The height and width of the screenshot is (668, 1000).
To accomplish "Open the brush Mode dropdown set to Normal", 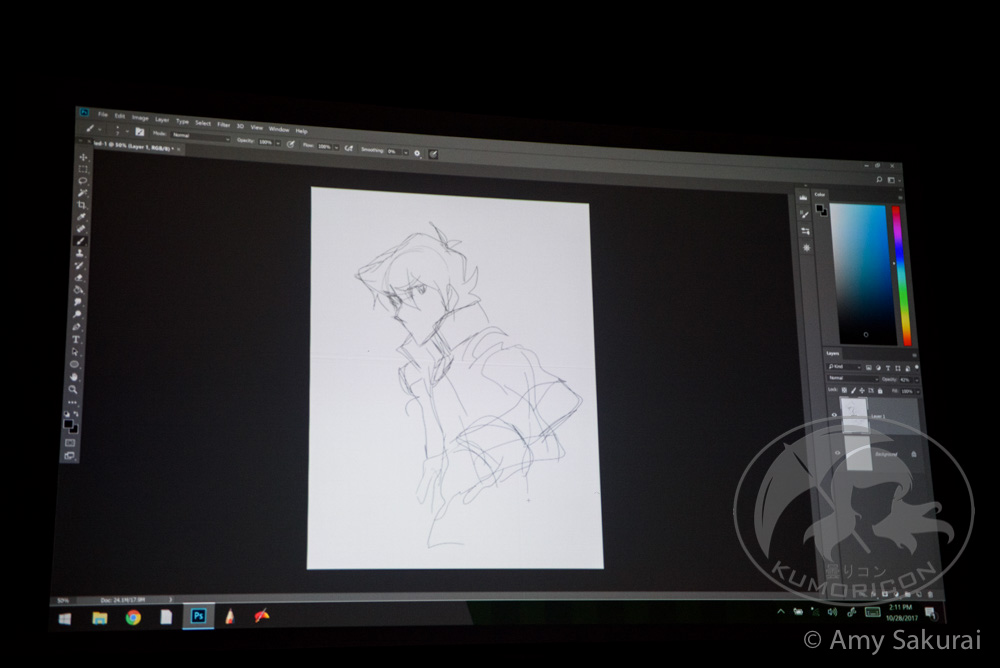I will [200, 135].
